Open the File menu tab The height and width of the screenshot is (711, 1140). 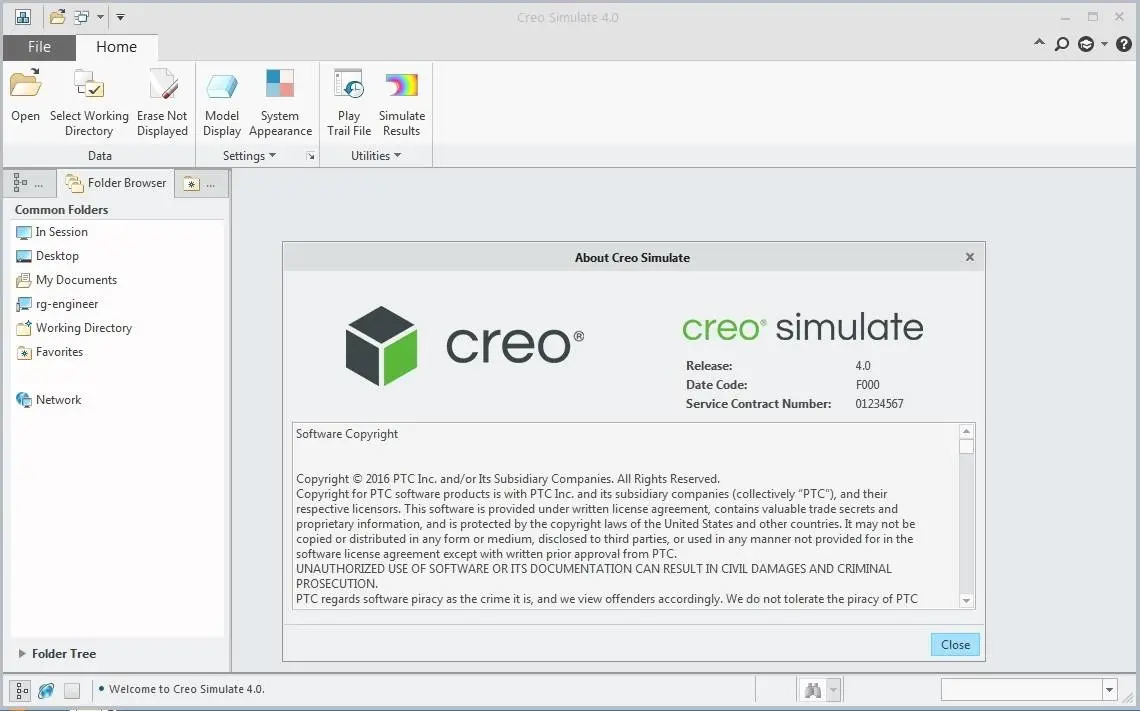click(39, 47)
